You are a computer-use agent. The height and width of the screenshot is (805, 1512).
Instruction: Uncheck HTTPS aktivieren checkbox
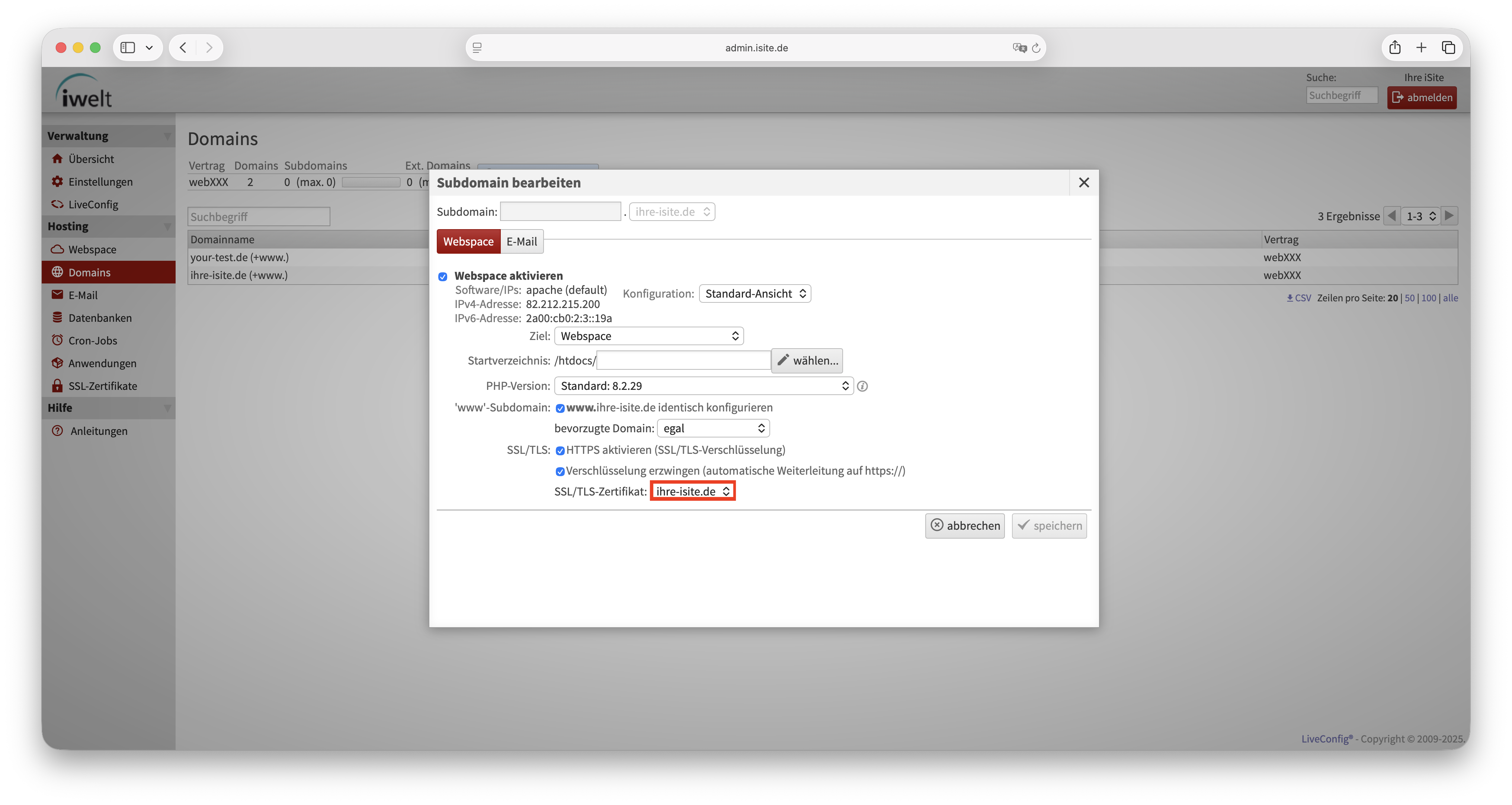pyautogui.click(x=560, y=450)
